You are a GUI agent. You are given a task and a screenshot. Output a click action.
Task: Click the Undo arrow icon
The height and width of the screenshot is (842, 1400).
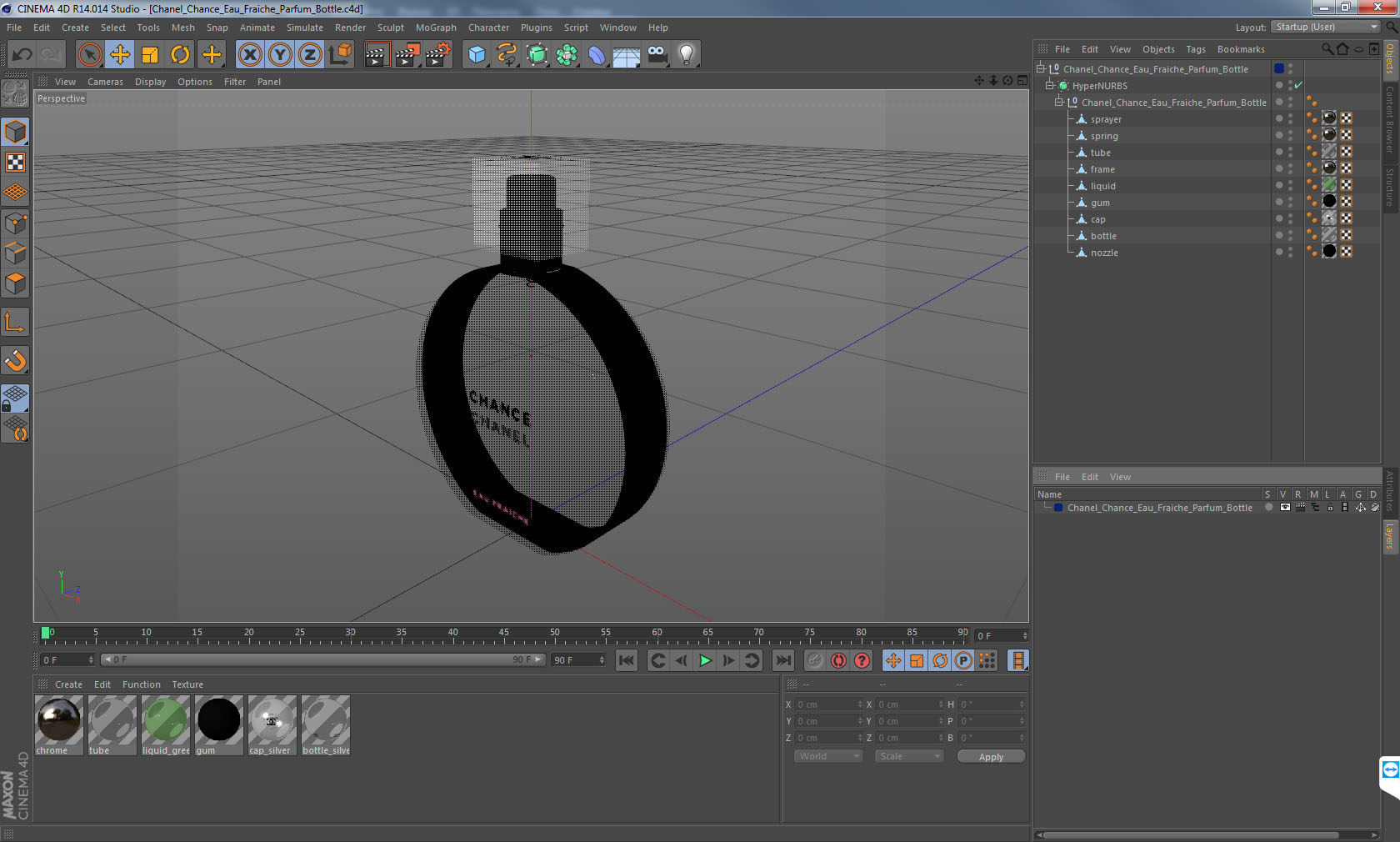tap(22, 55)
